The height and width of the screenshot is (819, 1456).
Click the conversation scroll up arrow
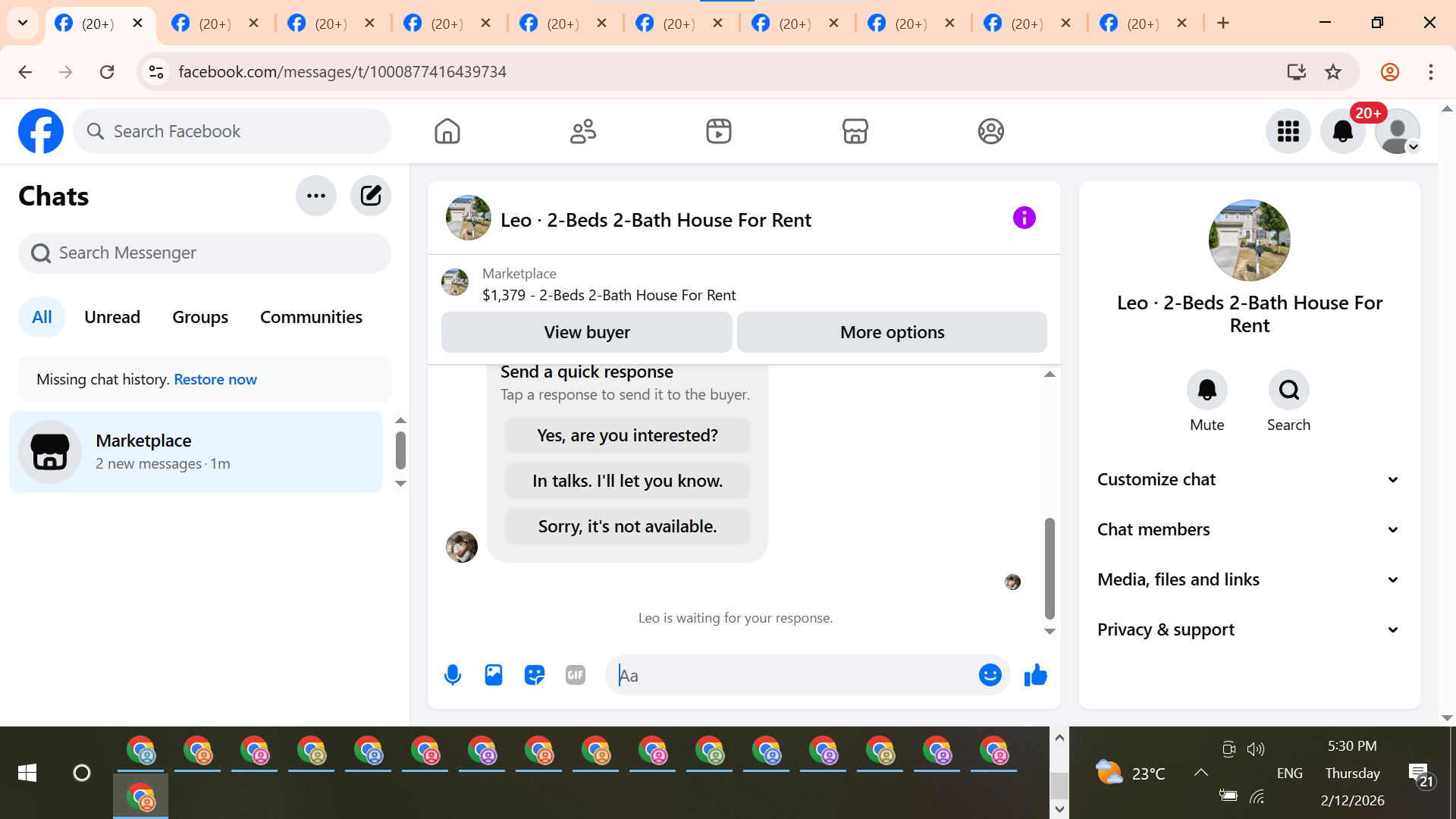[x=1050, y=374]
